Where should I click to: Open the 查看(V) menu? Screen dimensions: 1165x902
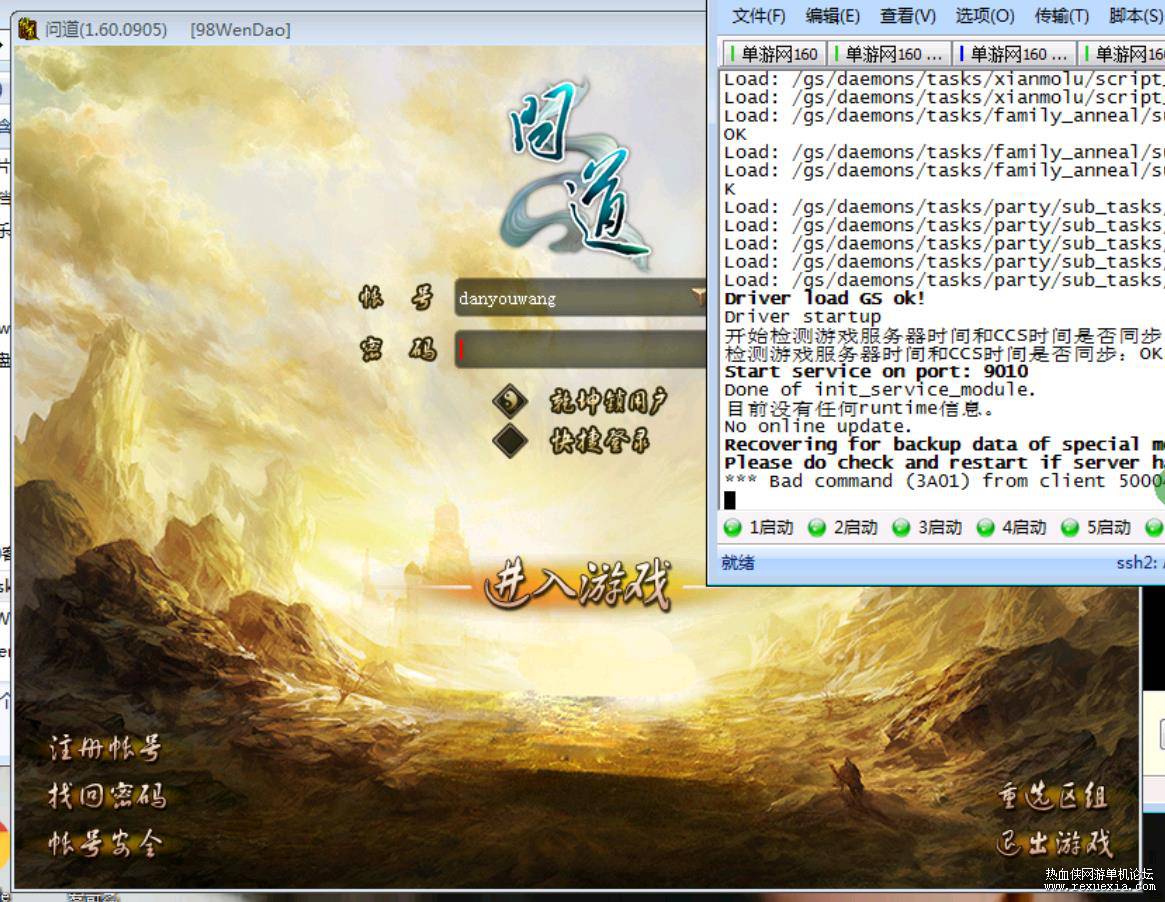(907, 16)
